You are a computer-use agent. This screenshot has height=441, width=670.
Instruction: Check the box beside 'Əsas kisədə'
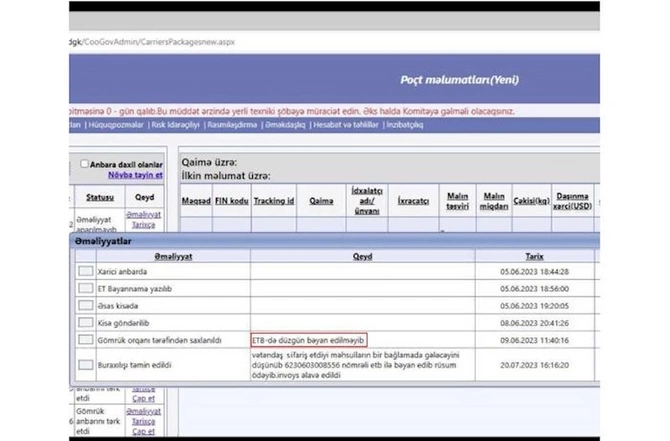pos(86,306)
